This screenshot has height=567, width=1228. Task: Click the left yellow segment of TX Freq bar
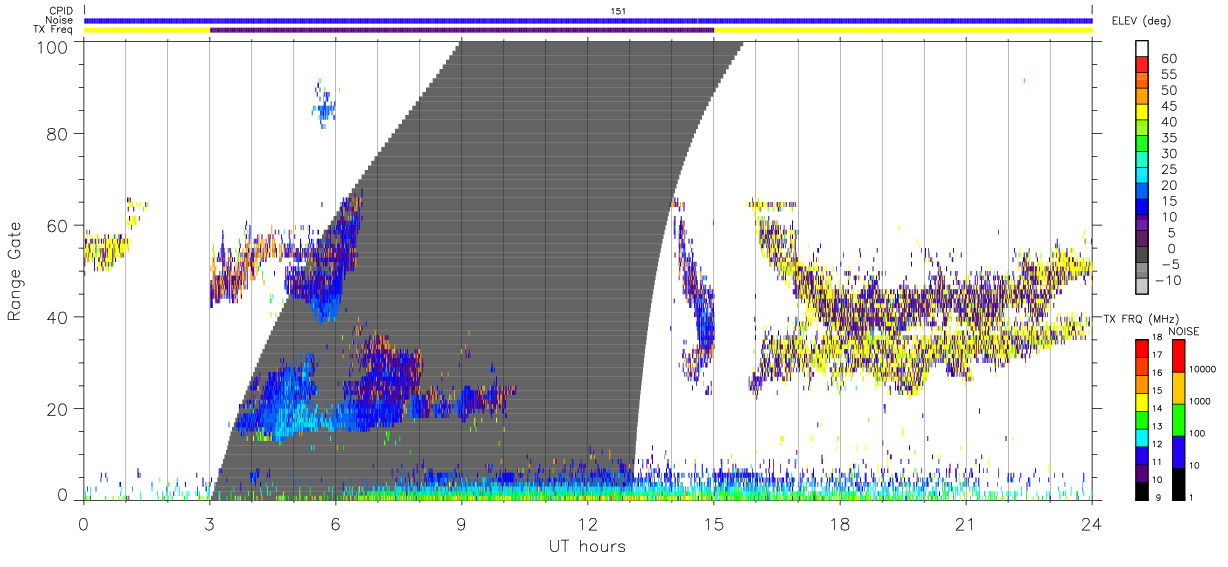point(147,30)
